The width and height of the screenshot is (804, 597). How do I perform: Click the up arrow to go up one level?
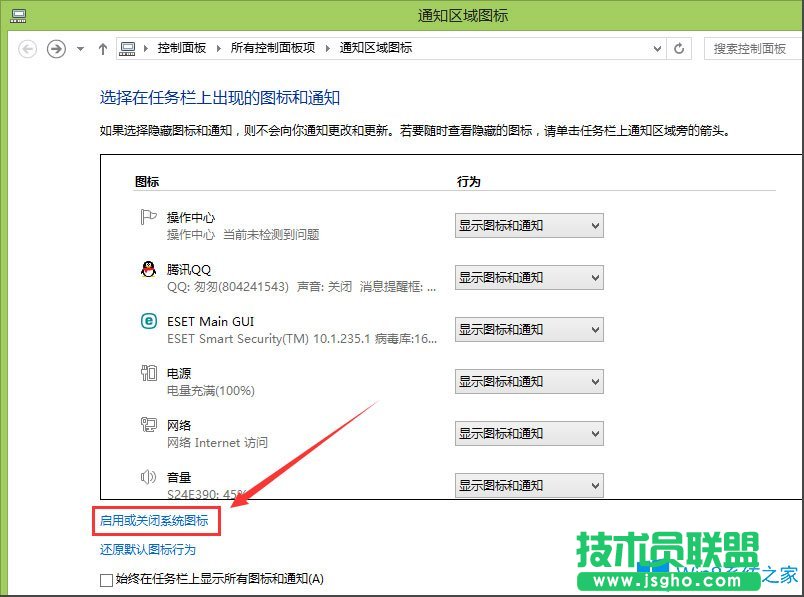[103, 48]
